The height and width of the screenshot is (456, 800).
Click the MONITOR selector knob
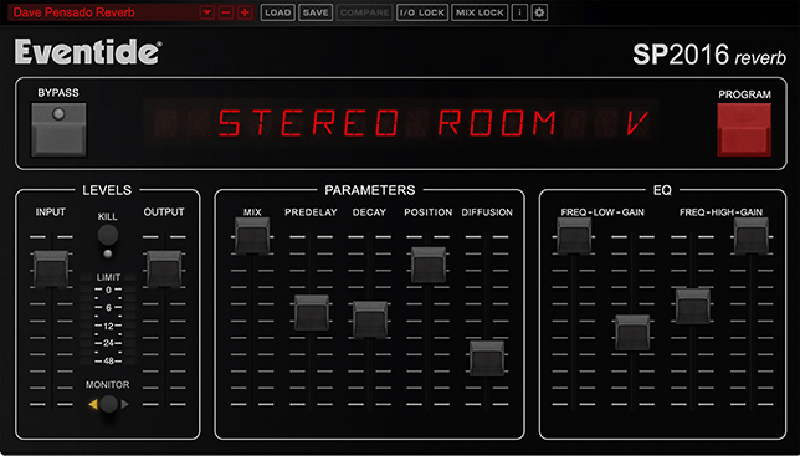point(109,404)
